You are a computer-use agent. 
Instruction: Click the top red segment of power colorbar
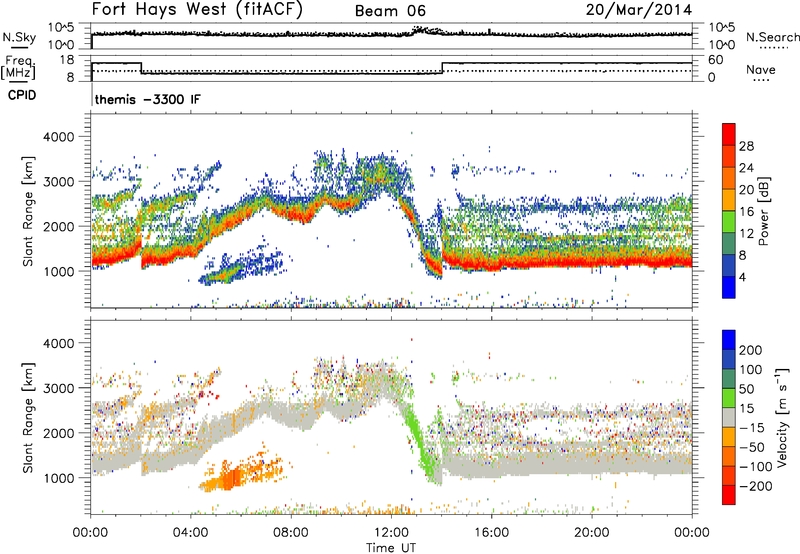tap(729, 135)
